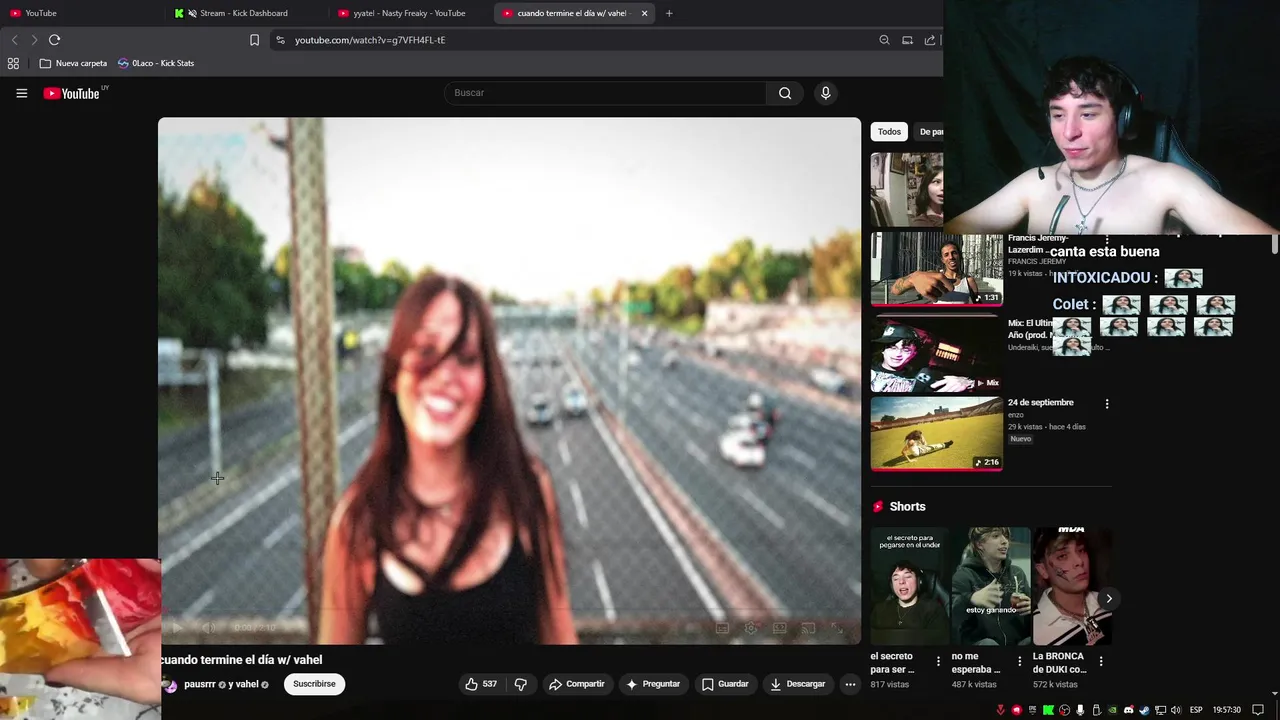Click the Suscribirse button
This screenshot has height=720, width=1280.
point(314,684)
